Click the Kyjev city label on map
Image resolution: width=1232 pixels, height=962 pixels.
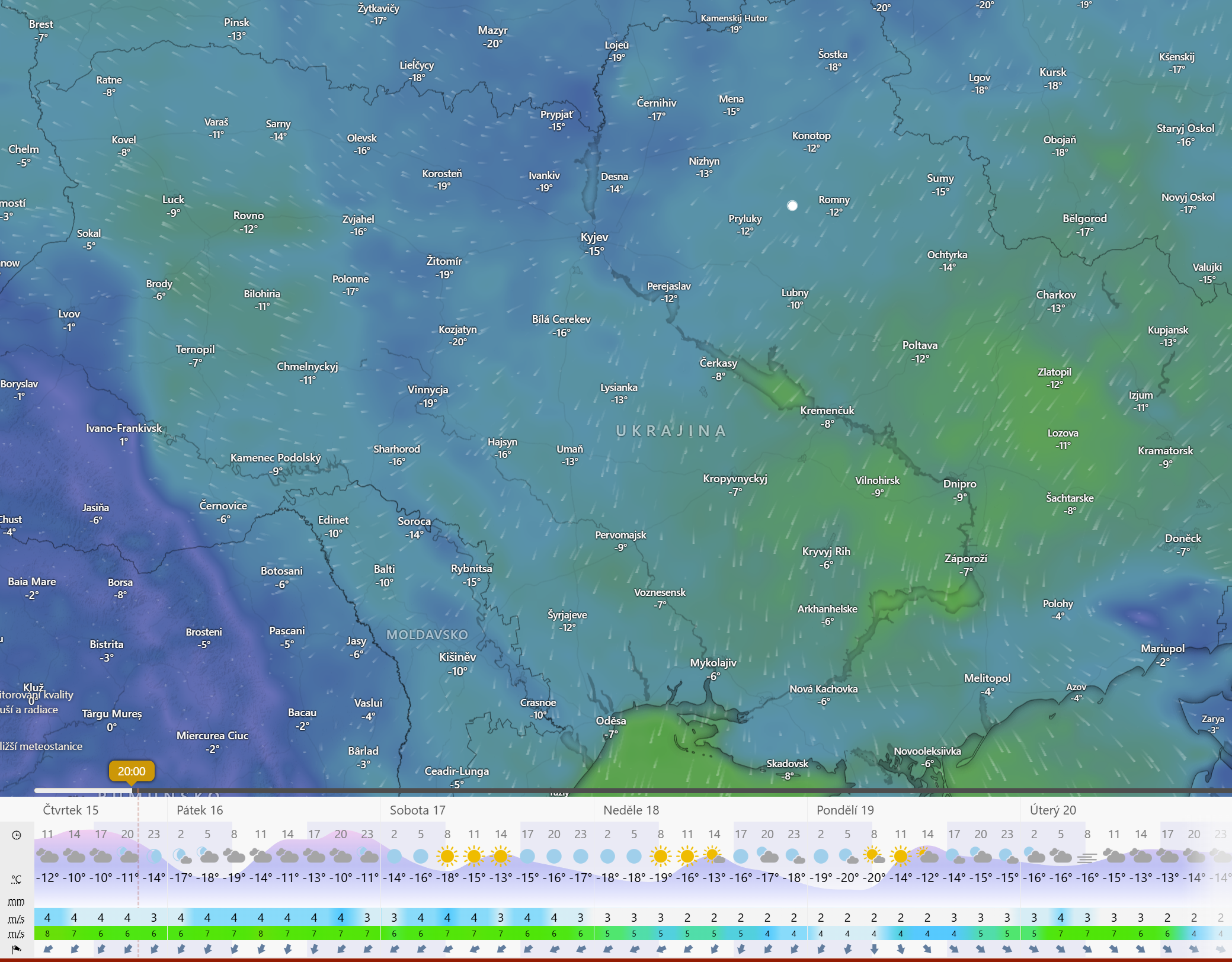pyautogui.click(x=594, y=238)
